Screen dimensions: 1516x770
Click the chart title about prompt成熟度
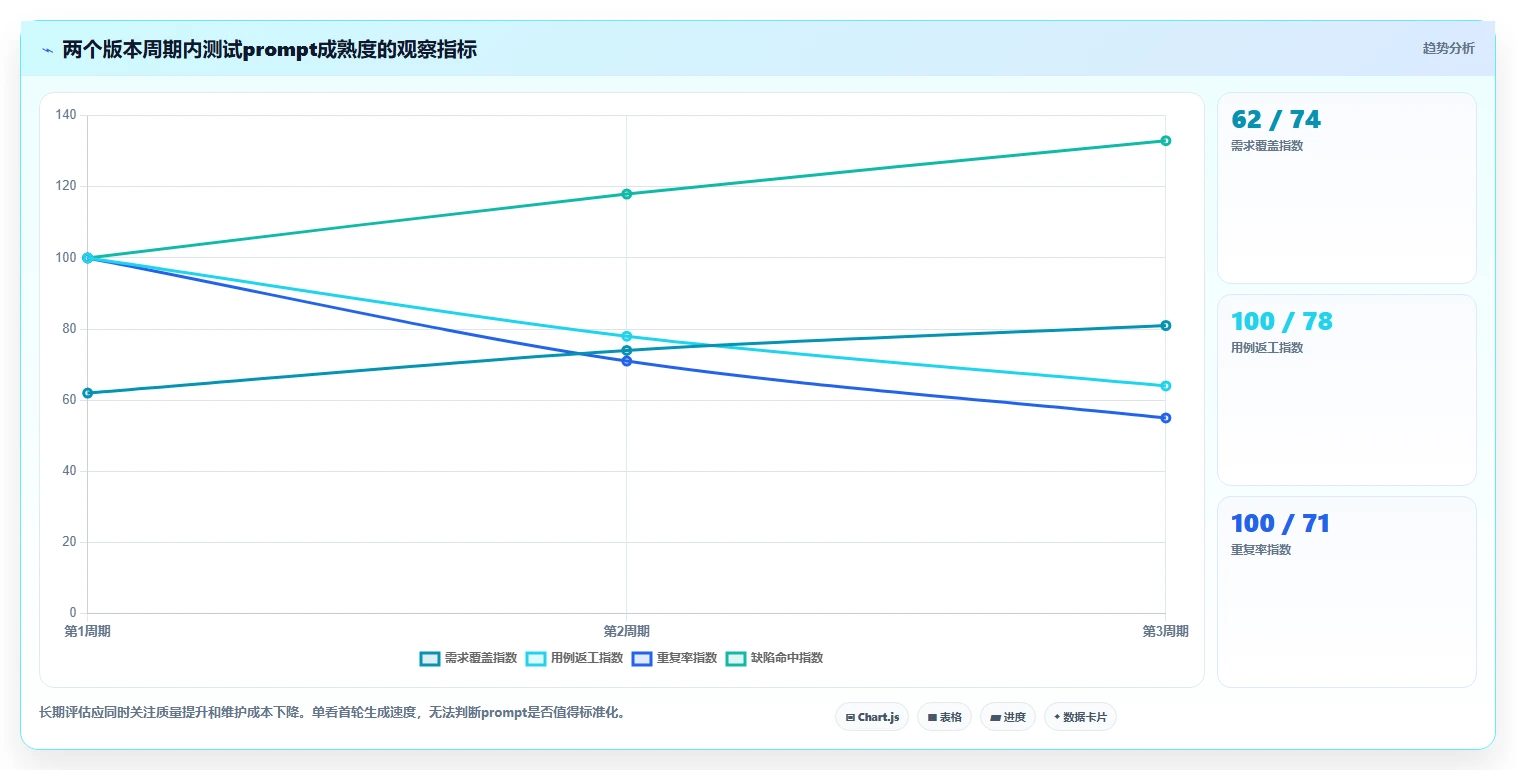[x=270, y=49]
